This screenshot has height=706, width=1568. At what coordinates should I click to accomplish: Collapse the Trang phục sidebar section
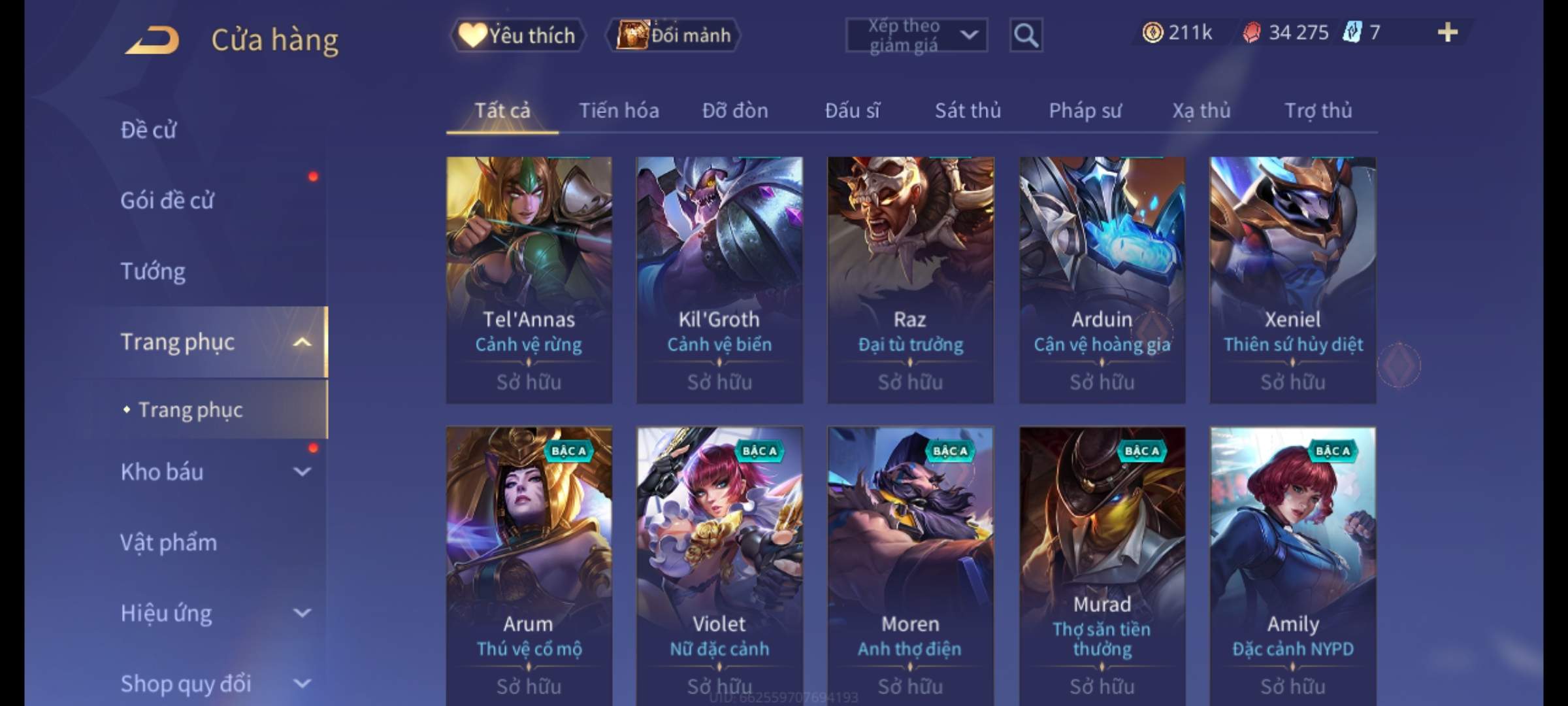pos(302,342)
